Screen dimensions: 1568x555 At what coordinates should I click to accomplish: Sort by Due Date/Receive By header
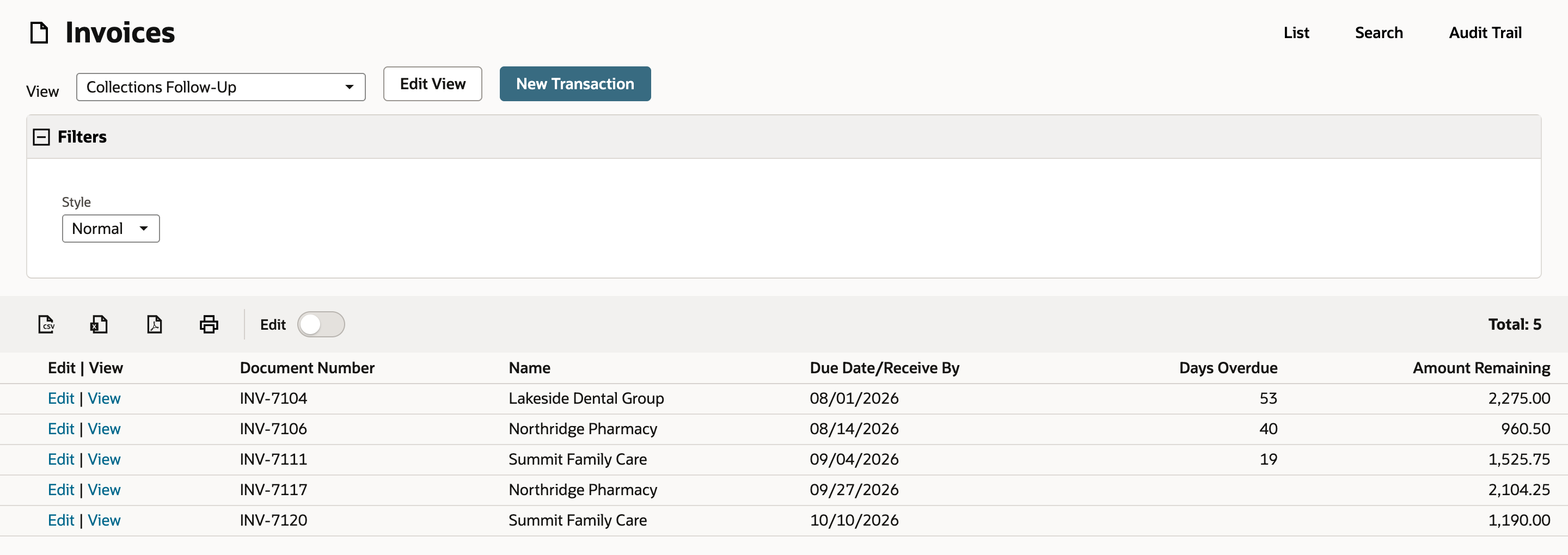(x=884, y=368)
